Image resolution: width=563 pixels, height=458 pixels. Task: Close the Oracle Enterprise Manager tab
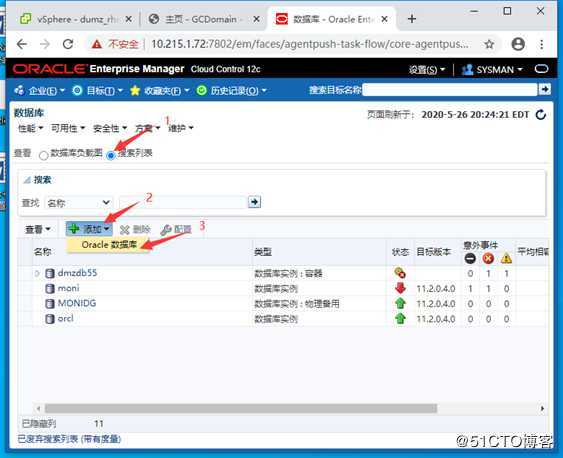385,19
